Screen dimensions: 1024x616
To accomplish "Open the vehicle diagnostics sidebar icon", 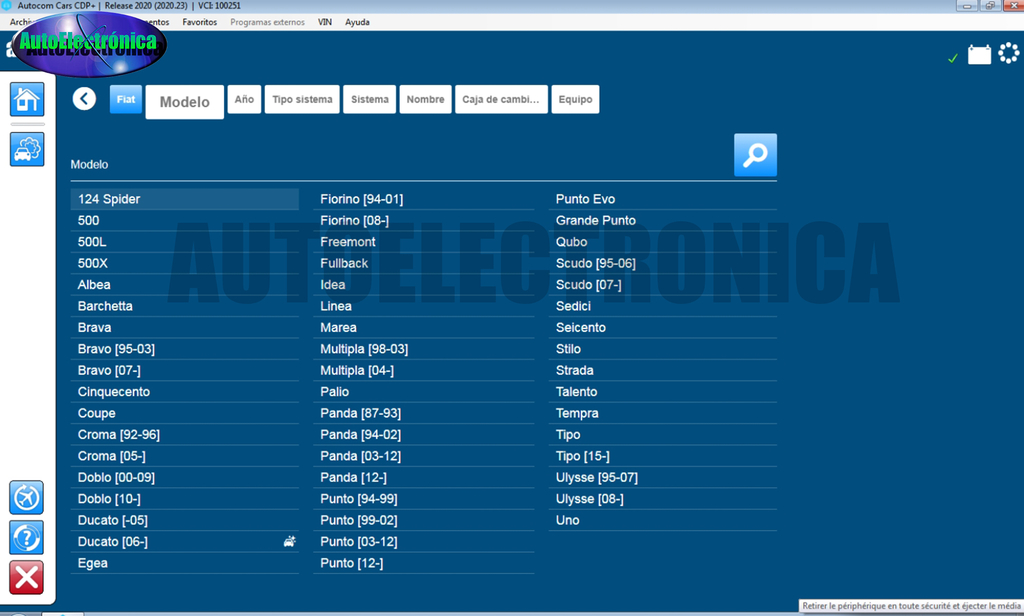I will tap(27, 149).
